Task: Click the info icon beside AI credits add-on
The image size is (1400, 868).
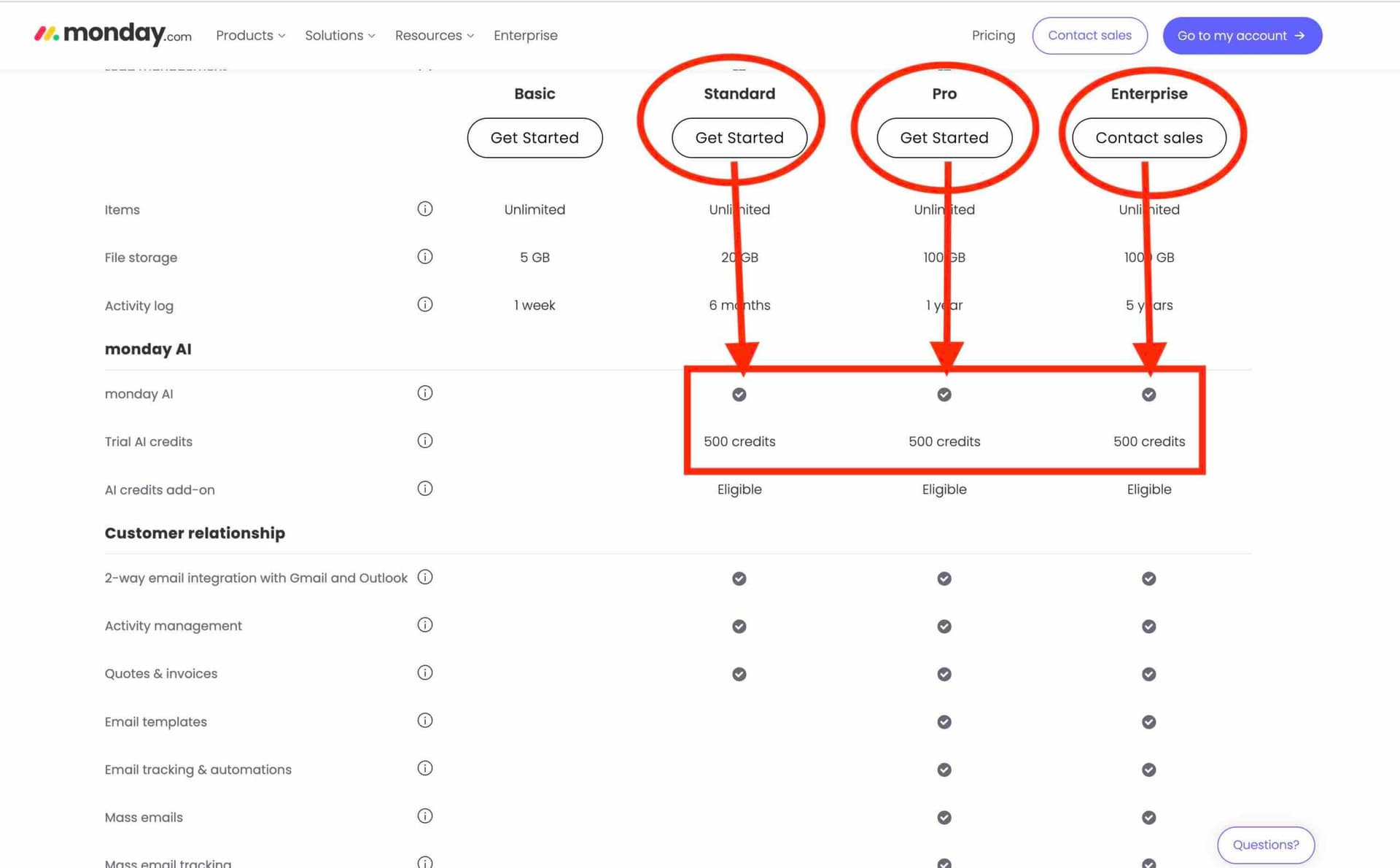Action: tap(425, 488)
